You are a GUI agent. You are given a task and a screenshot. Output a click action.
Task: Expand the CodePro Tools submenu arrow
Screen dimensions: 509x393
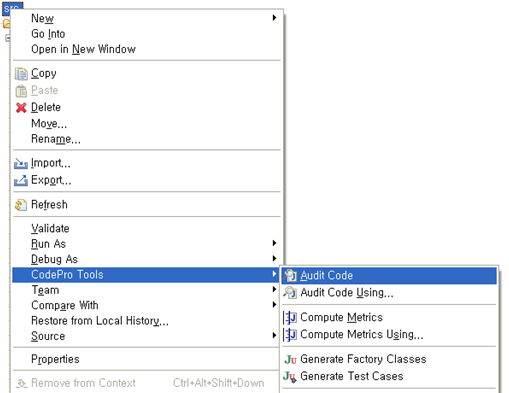coord(274,274)
